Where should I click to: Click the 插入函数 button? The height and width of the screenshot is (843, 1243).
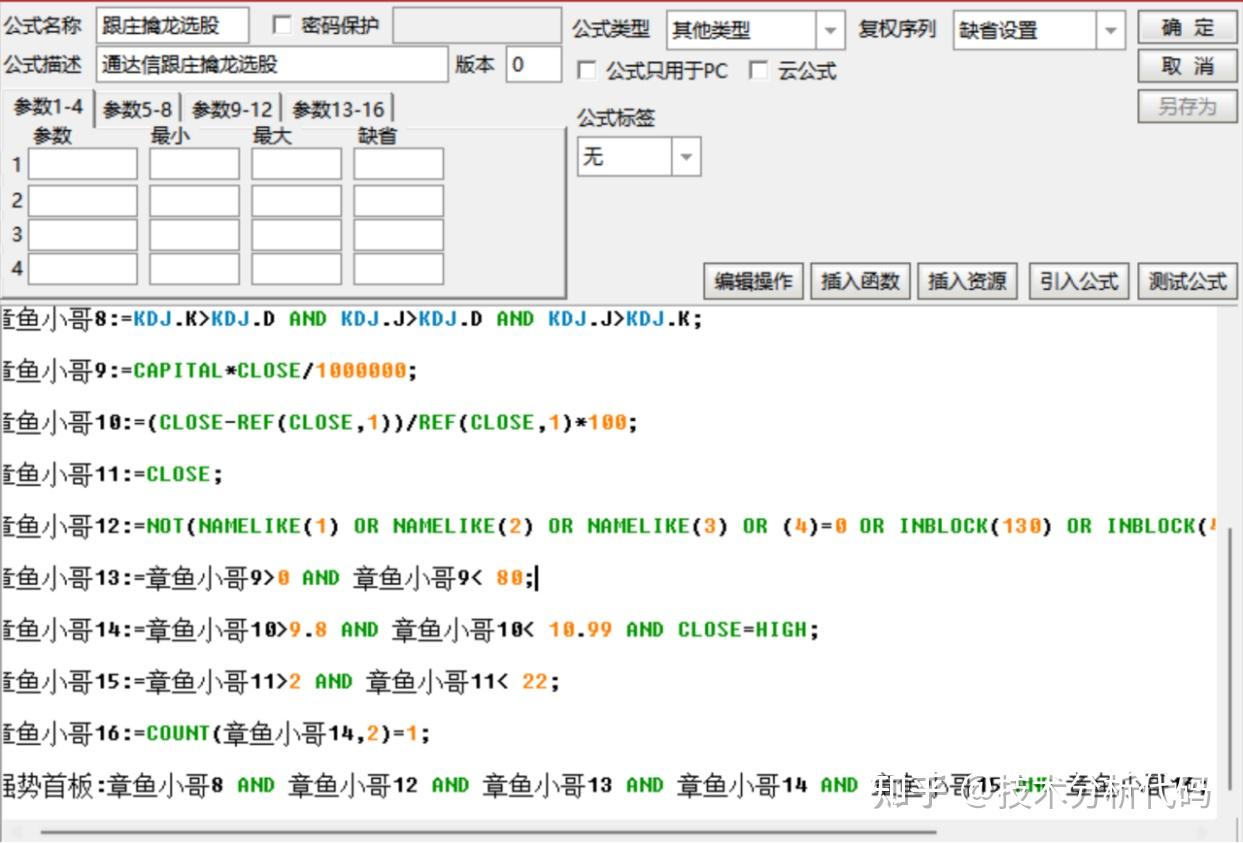click(x=860, y=282)
